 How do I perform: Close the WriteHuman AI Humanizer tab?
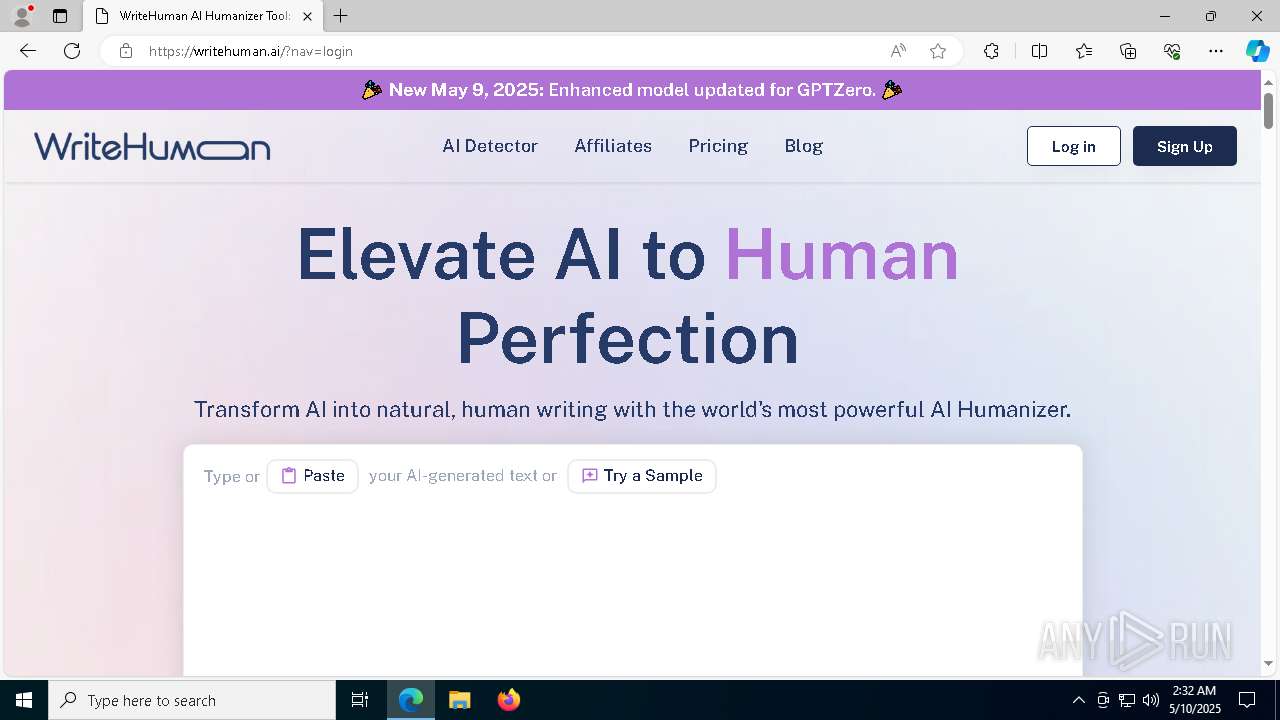[307, 16]
